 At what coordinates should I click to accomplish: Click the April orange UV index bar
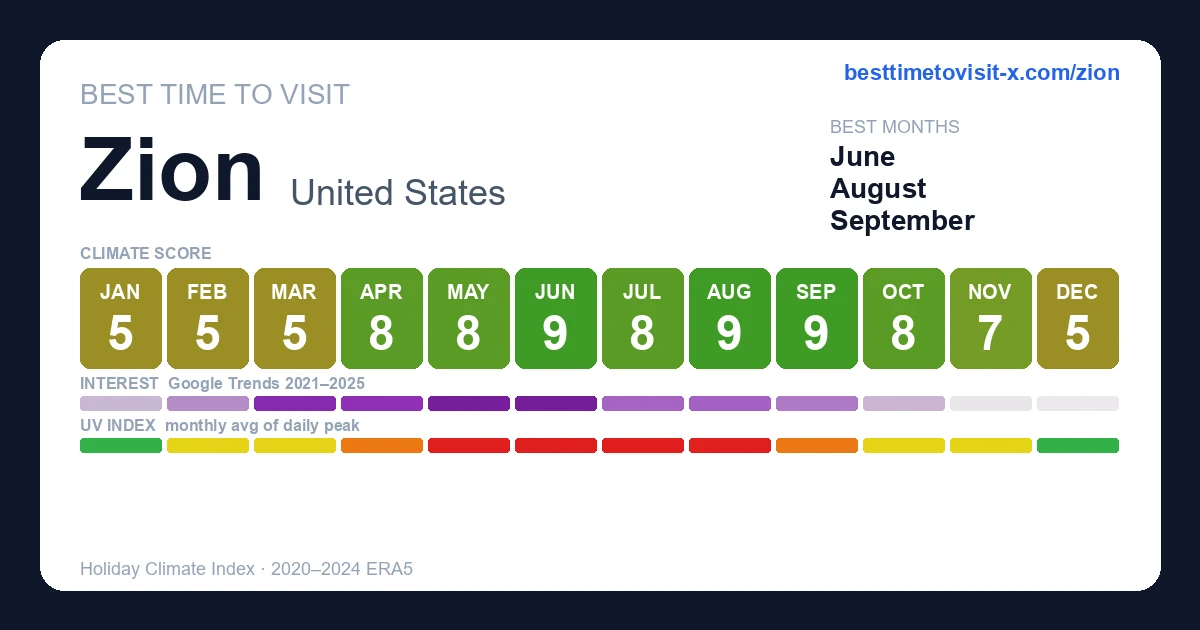(x=381, y=446)
